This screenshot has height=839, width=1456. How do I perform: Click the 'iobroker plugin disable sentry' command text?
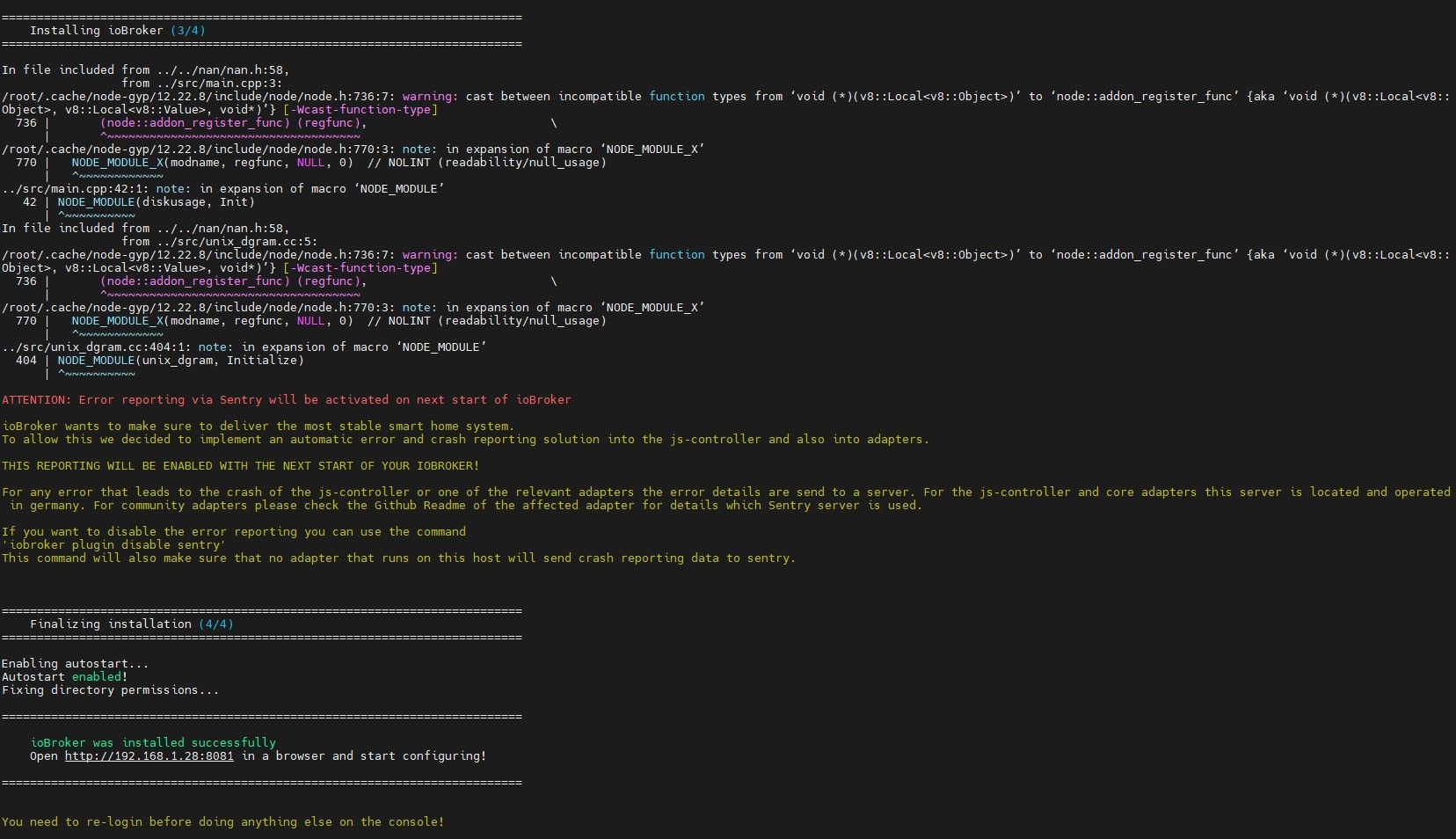coord(114,544)
